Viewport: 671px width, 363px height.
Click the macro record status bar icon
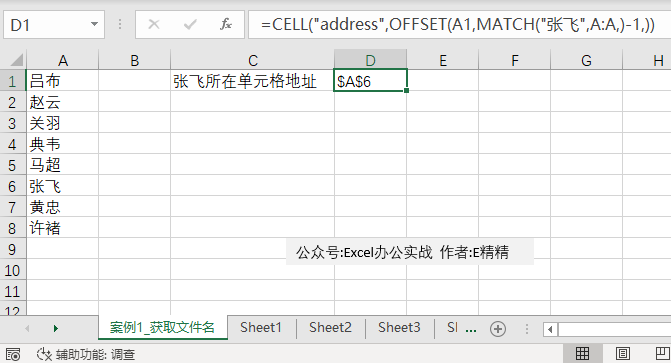click(13, 354)
